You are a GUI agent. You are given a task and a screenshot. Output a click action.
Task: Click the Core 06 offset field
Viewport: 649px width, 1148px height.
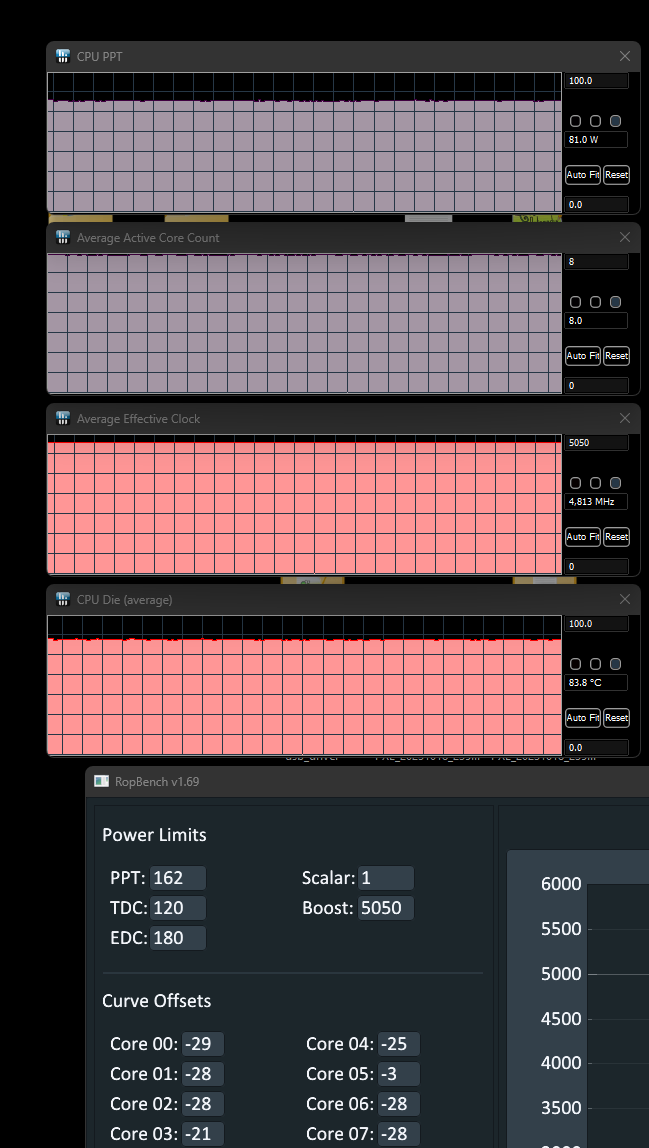(399, 1104)
